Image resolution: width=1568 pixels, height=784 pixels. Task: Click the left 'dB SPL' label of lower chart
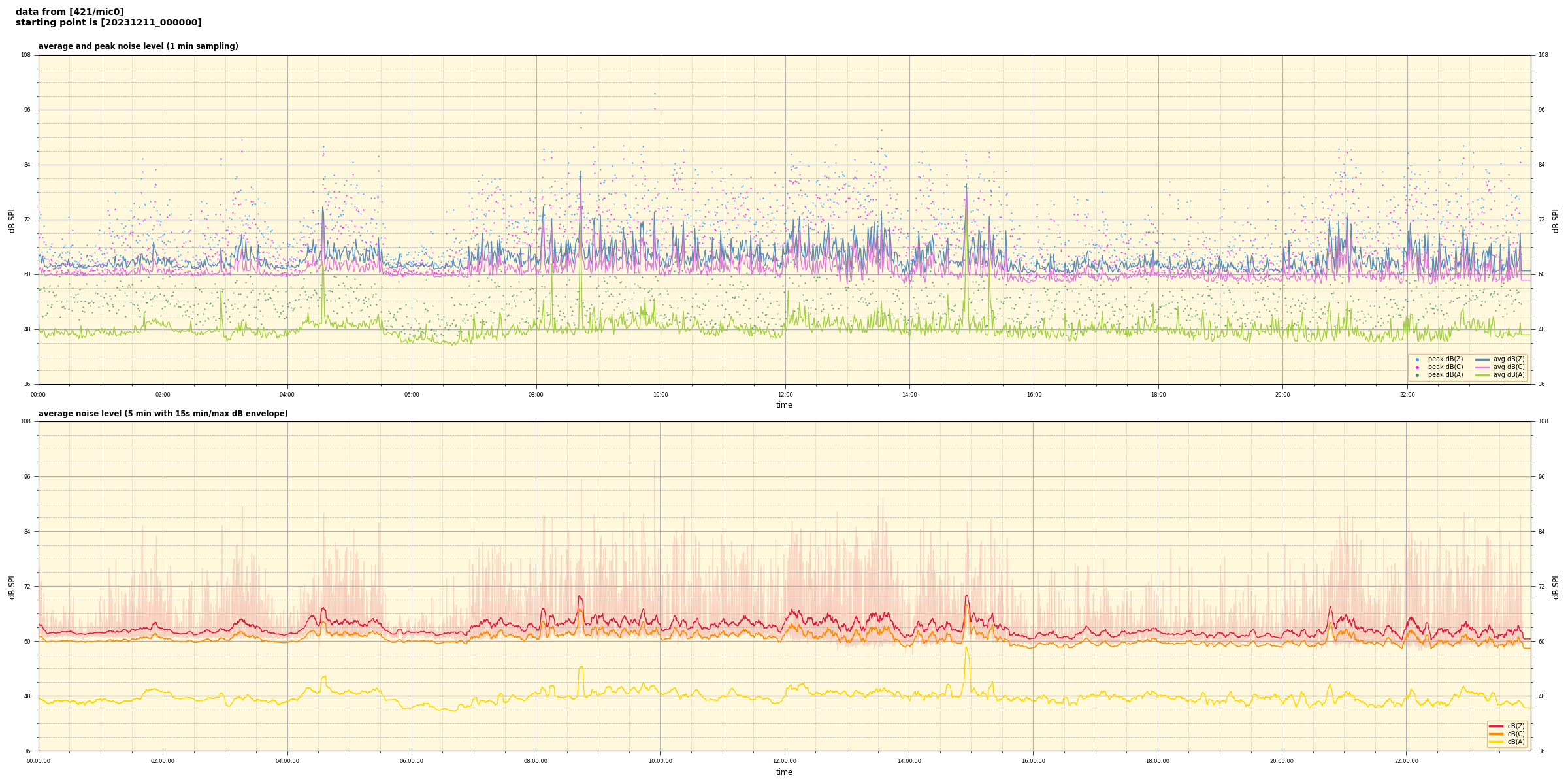[12, 586]
